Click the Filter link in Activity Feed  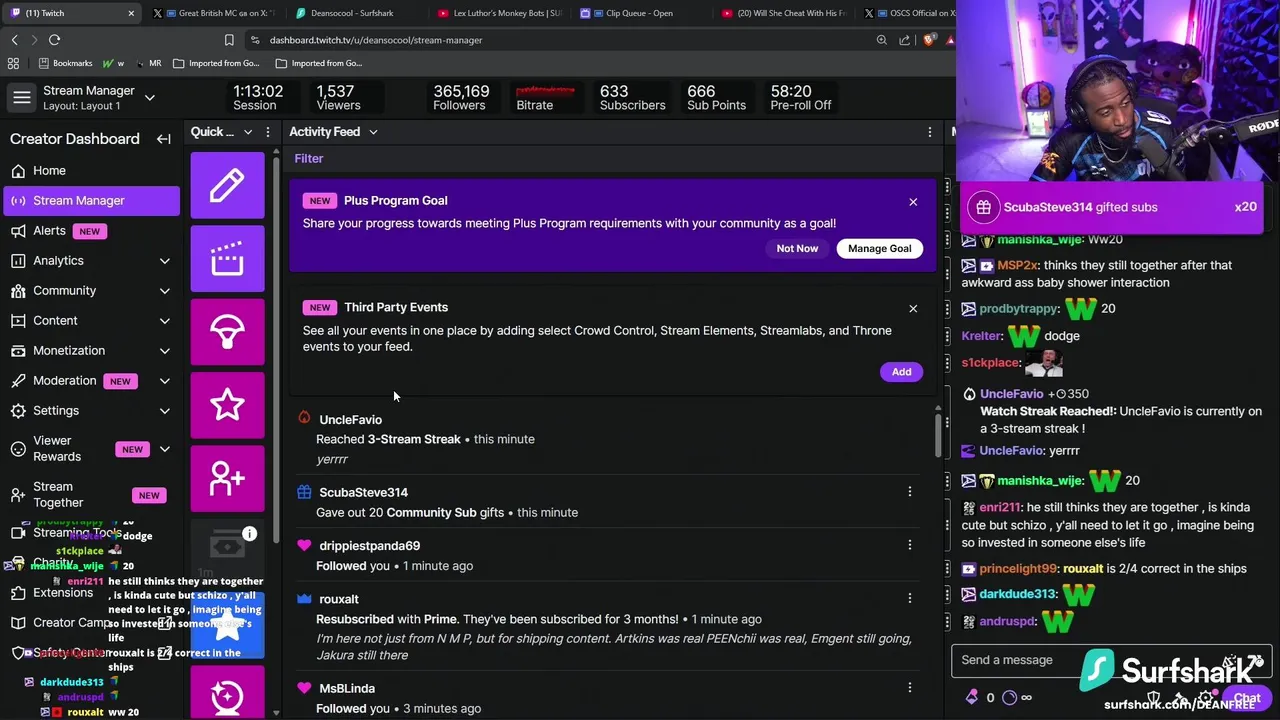(x=309, y=158)
